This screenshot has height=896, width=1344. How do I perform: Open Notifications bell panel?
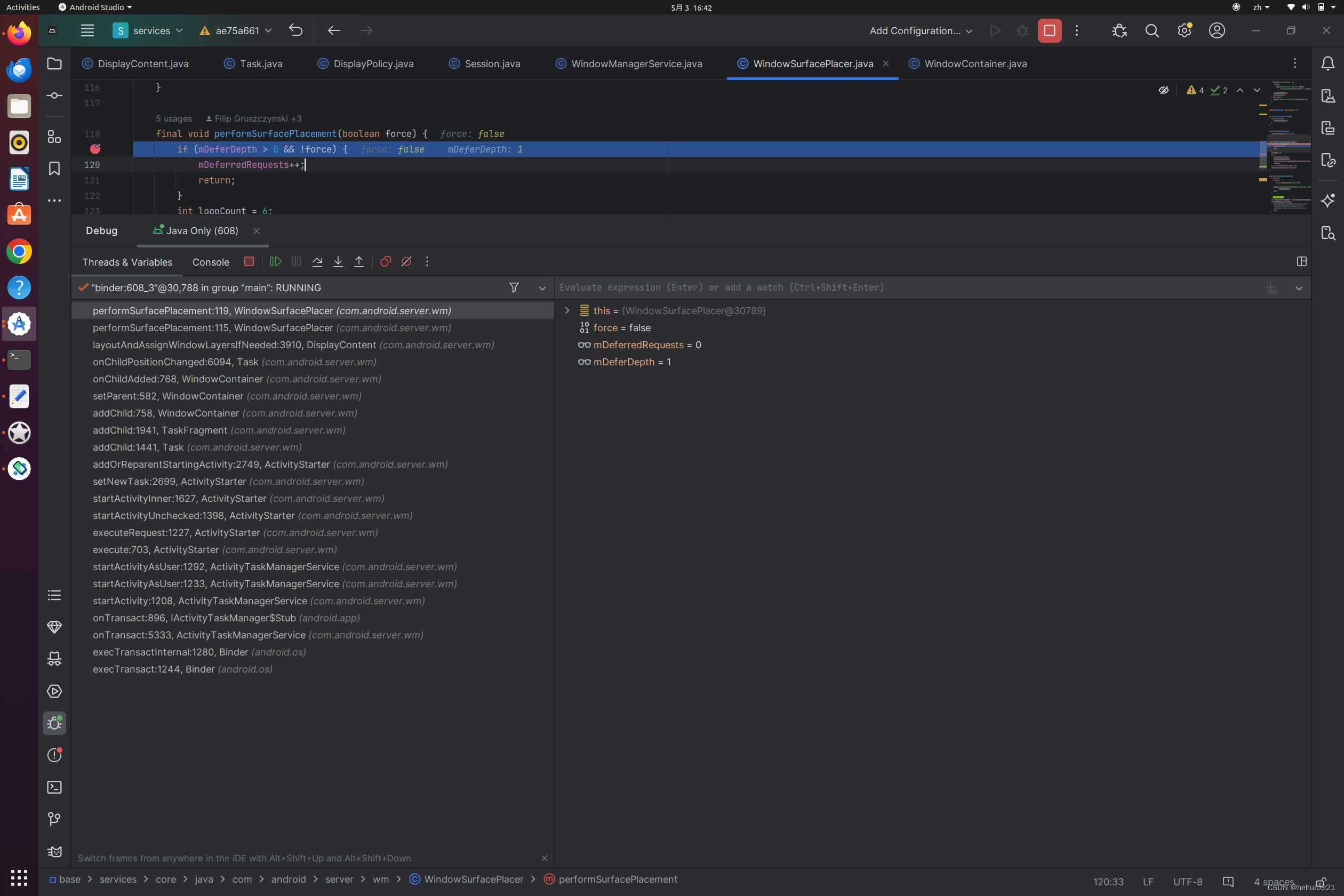pyautogui.click(x=1328, y=63)
